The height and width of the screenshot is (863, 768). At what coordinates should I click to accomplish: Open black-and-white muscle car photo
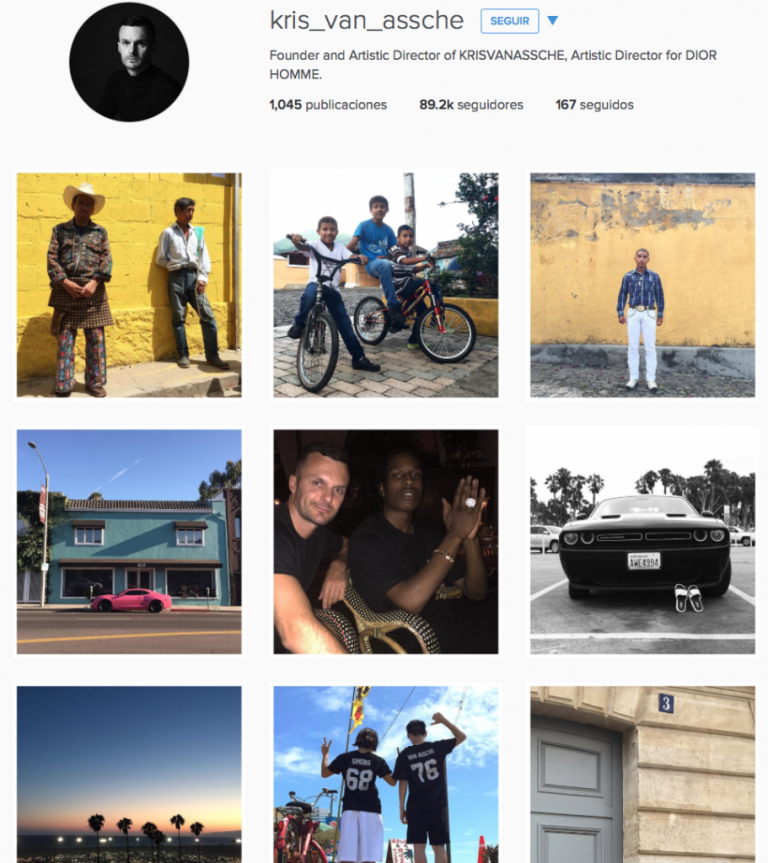point(642,542)
